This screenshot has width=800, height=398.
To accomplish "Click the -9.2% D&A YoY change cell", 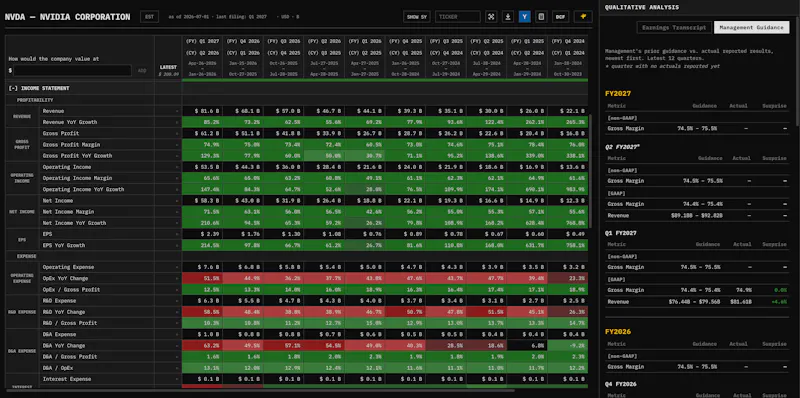I will point(567,345).
